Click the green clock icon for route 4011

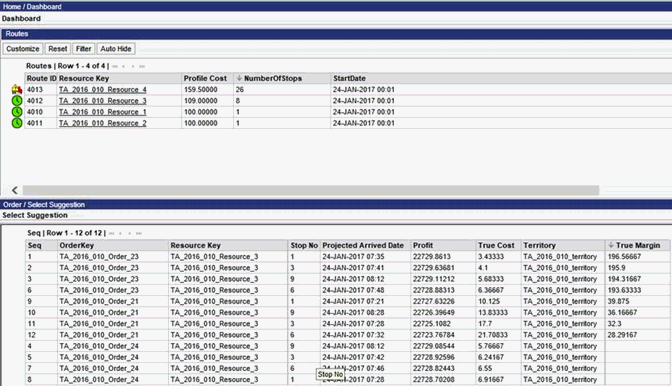(x=17, y=123)
